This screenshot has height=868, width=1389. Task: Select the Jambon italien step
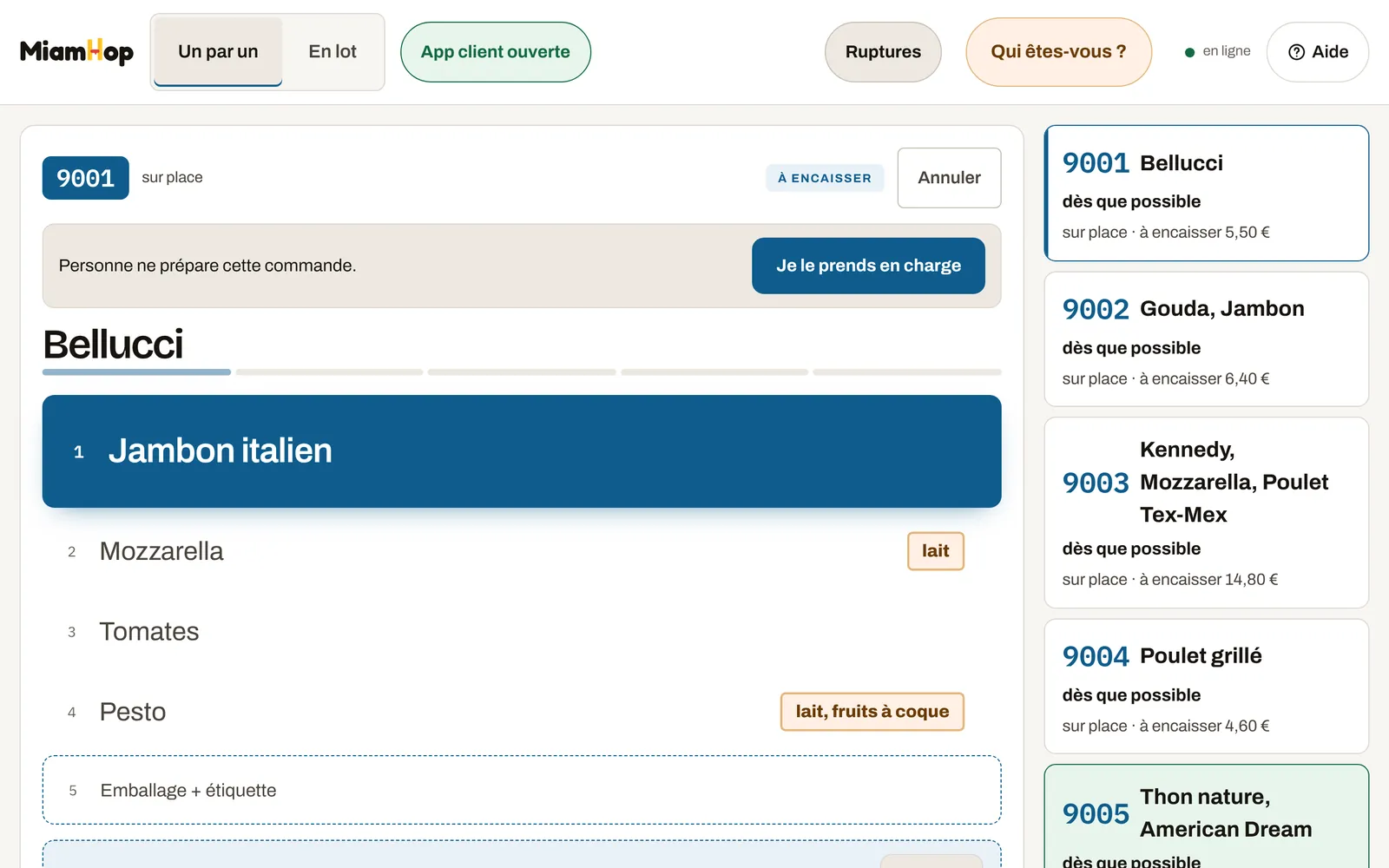(522, 451)
